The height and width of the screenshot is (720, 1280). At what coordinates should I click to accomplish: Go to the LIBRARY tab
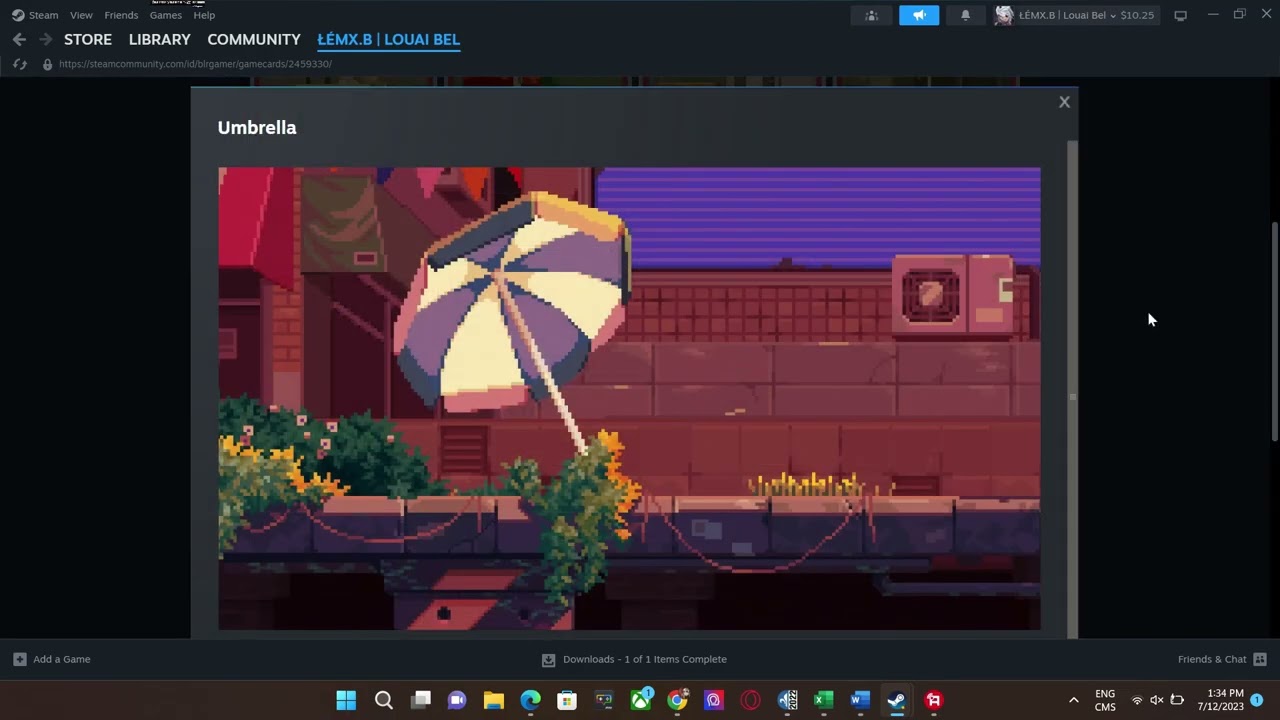160,39
